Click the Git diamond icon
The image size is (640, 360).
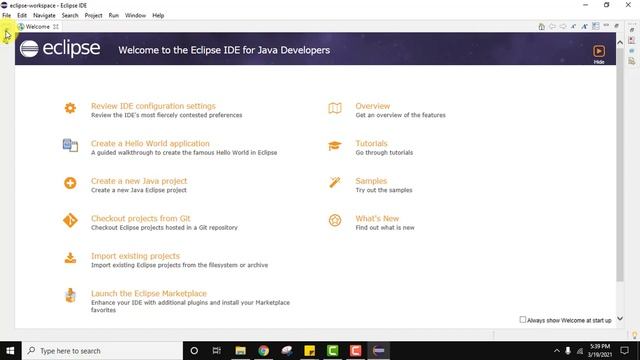point(70,220)
